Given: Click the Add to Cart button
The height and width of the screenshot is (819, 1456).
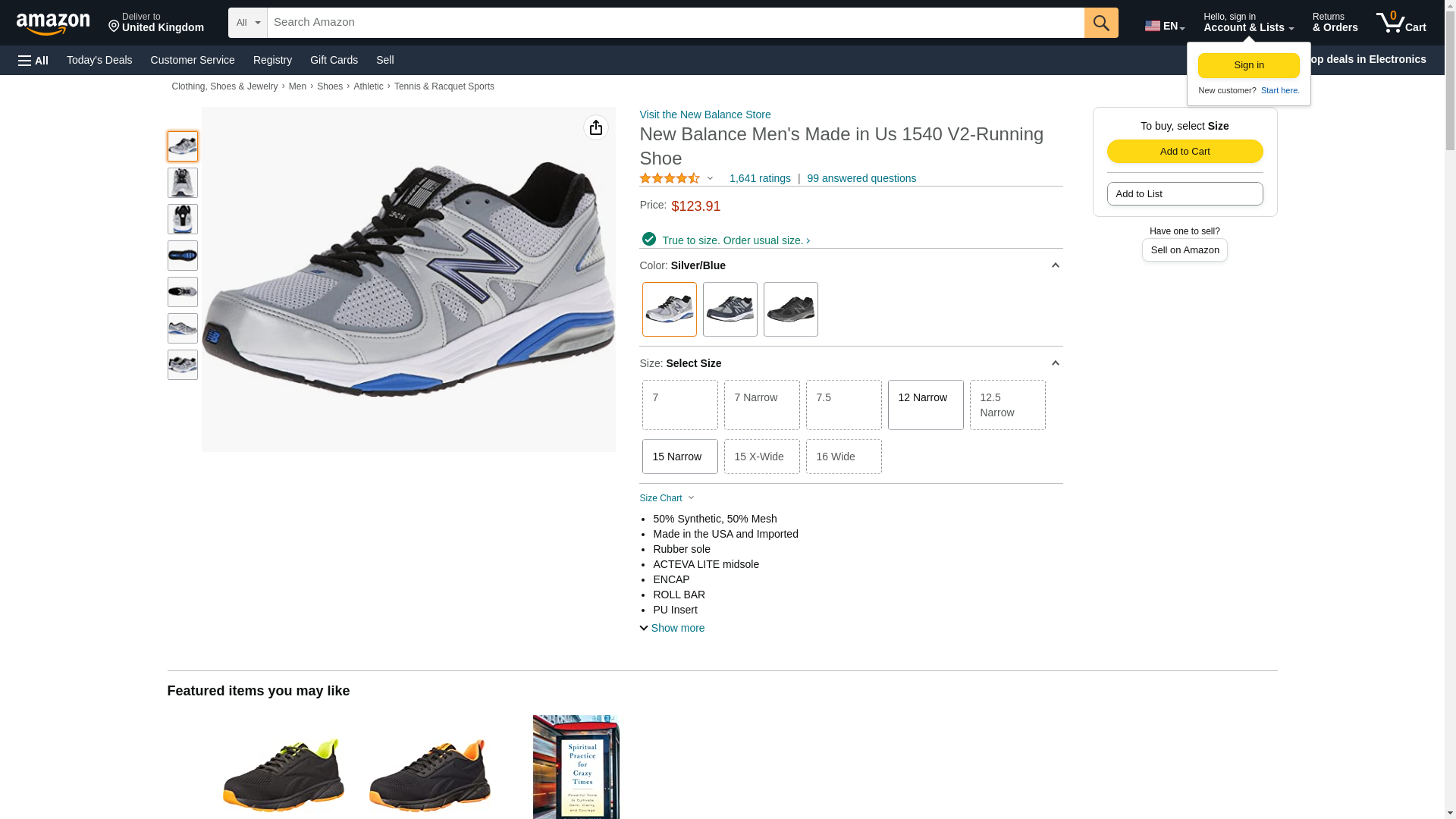Looking at the screenshot, I should [x=1185, y=151].
